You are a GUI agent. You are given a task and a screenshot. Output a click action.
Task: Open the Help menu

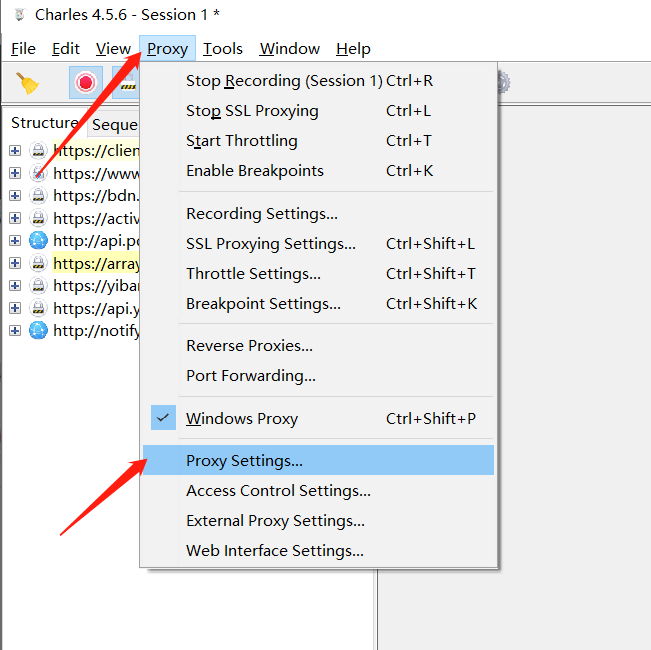(x=353, y=49)
